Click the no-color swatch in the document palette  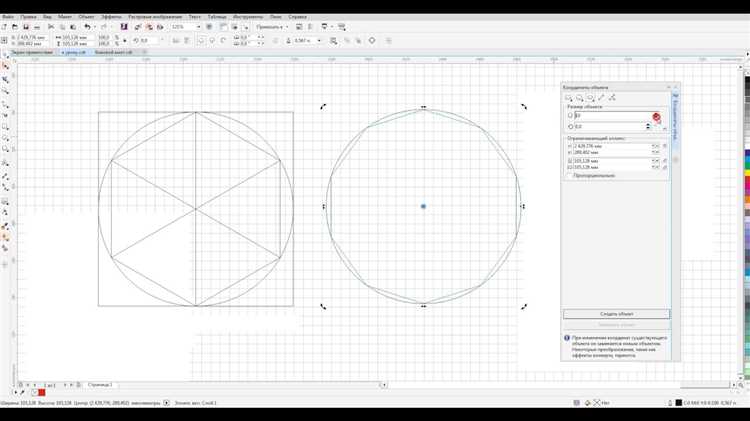[x=34, y=393]
